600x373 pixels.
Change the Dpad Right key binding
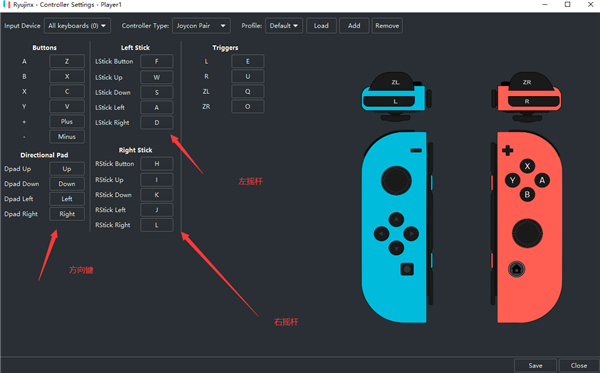click(67, 214)
